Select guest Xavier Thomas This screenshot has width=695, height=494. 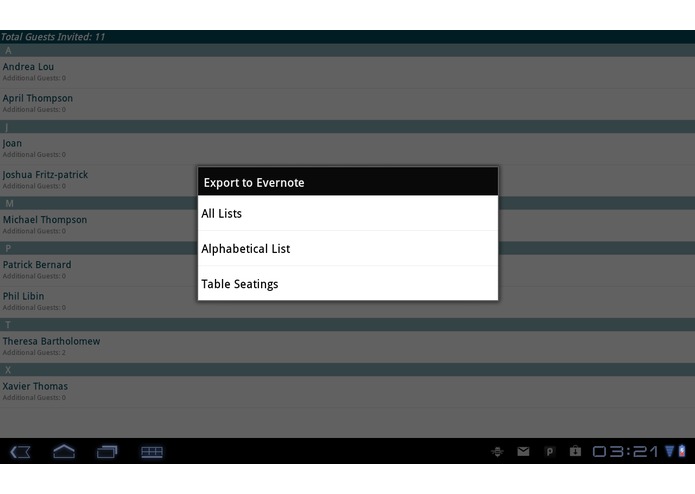(348, 392)
